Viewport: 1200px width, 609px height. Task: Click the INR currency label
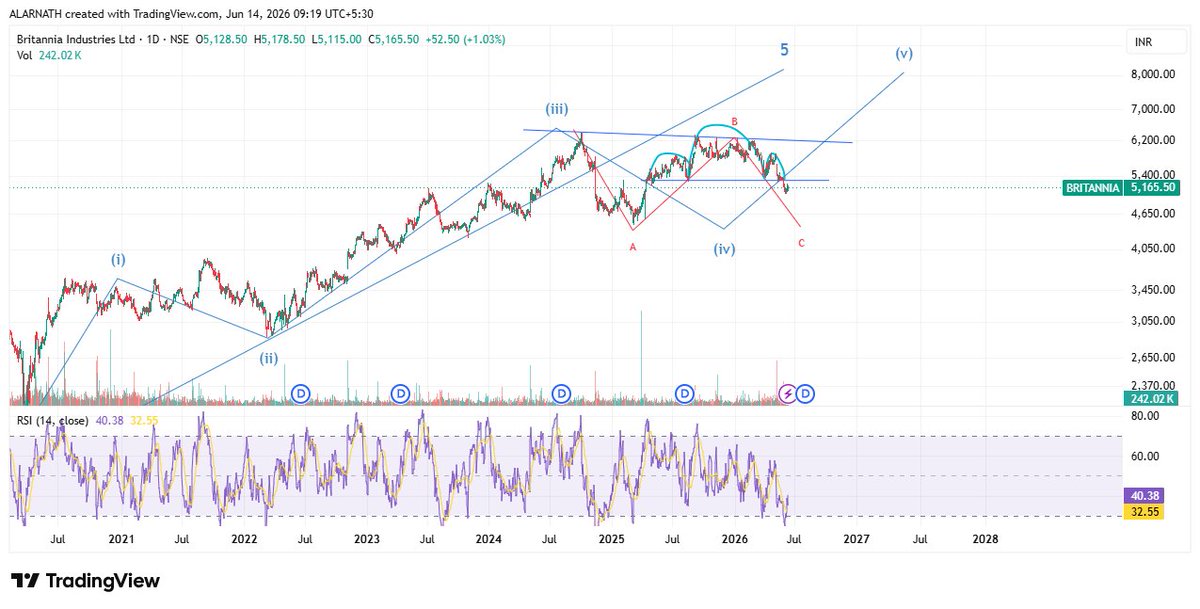click(x=1146, y=44)
